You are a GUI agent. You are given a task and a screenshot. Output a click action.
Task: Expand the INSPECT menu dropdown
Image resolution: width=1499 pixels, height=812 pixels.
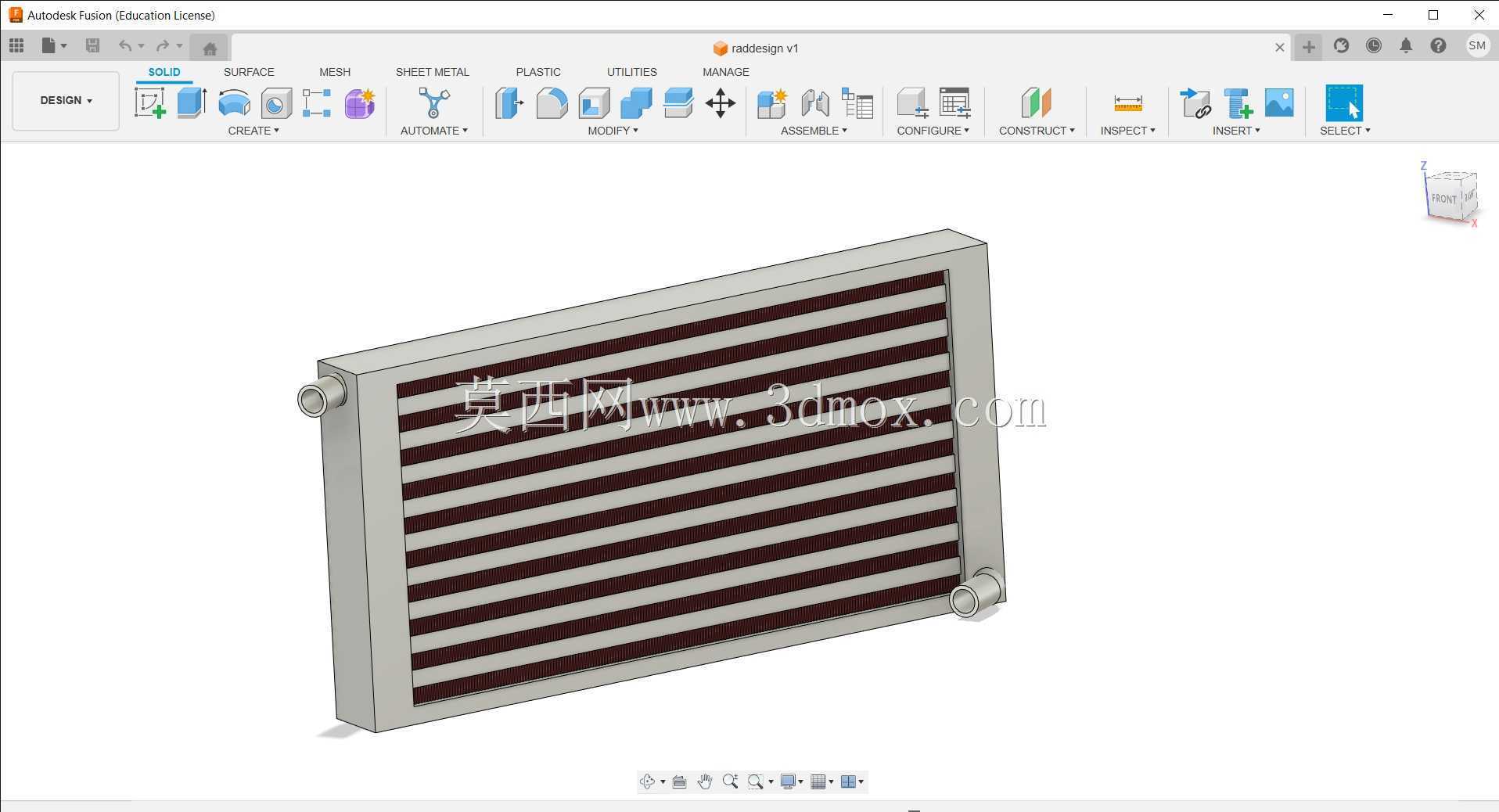(1127, 131)
